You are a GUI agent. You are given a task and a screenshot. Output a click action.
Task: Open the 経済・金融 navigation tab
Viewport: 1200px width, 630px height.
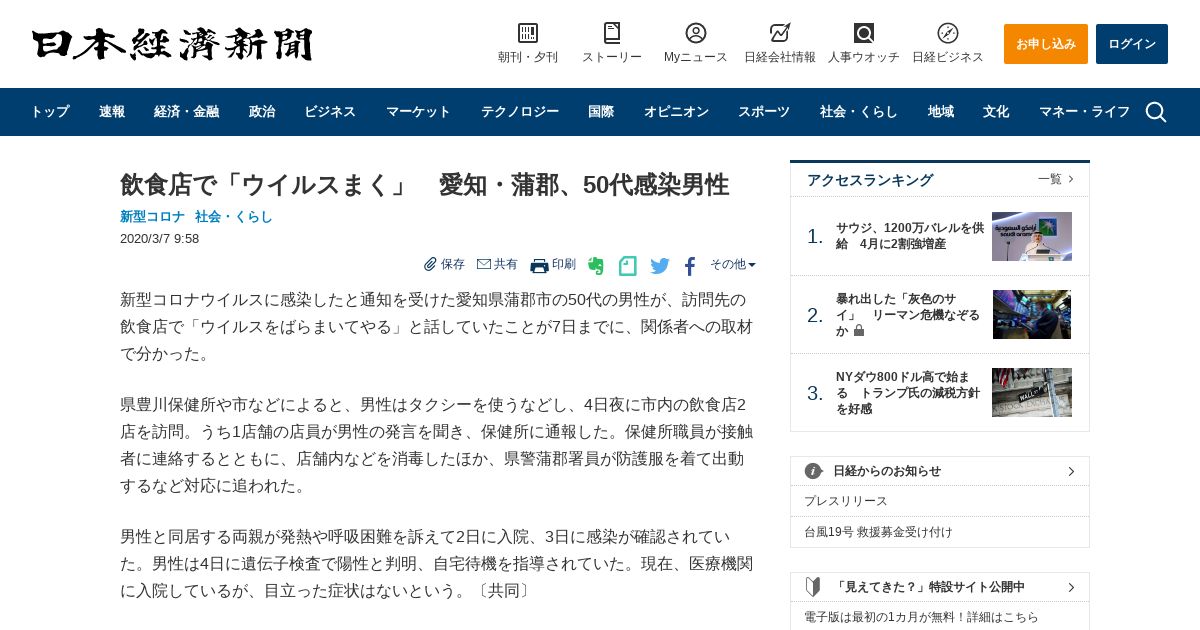click(x=187, y=112)
